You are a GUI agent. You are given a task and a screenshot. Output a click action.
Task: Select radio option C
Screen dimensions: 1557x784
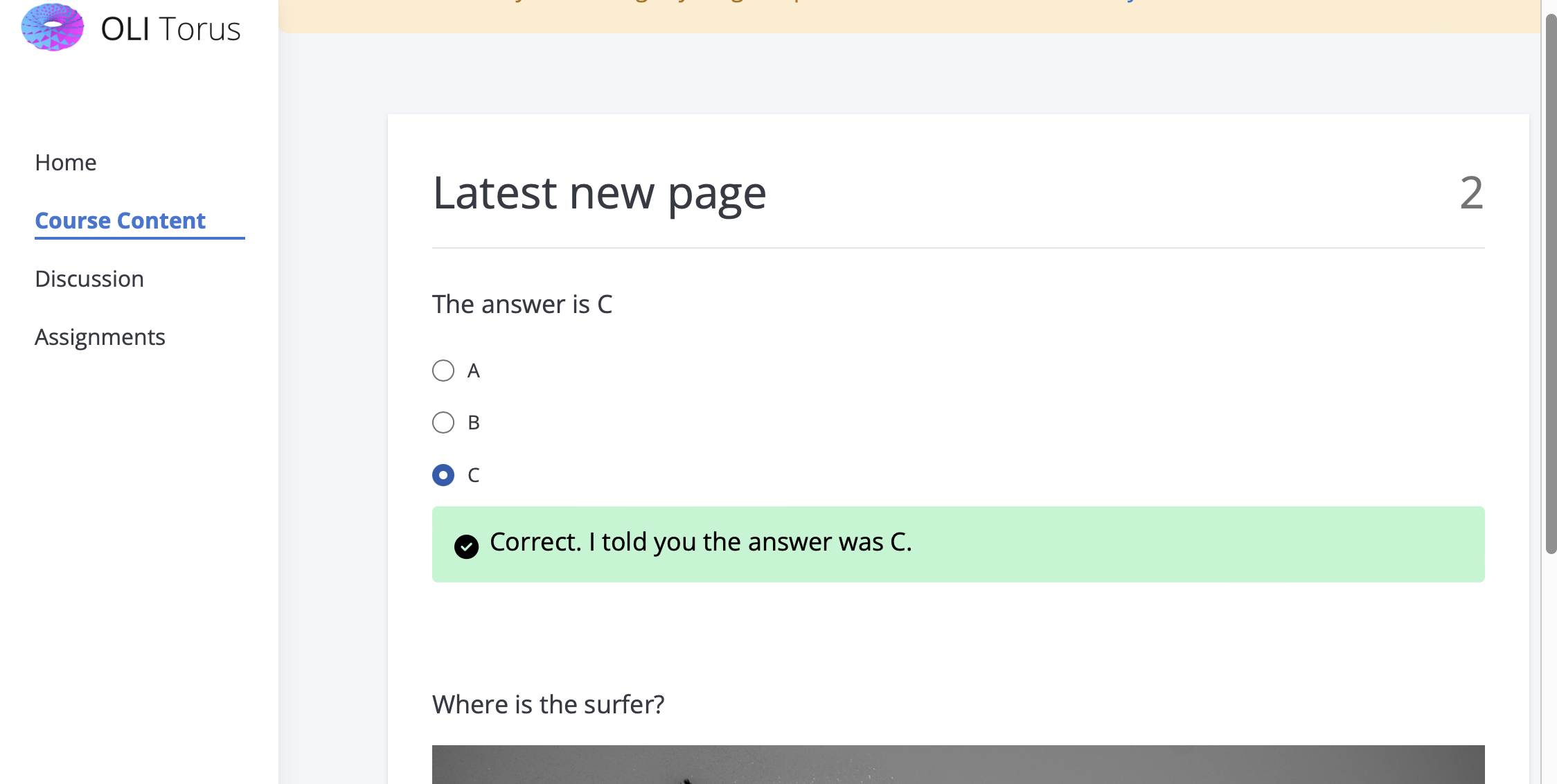tap(443, 475)
